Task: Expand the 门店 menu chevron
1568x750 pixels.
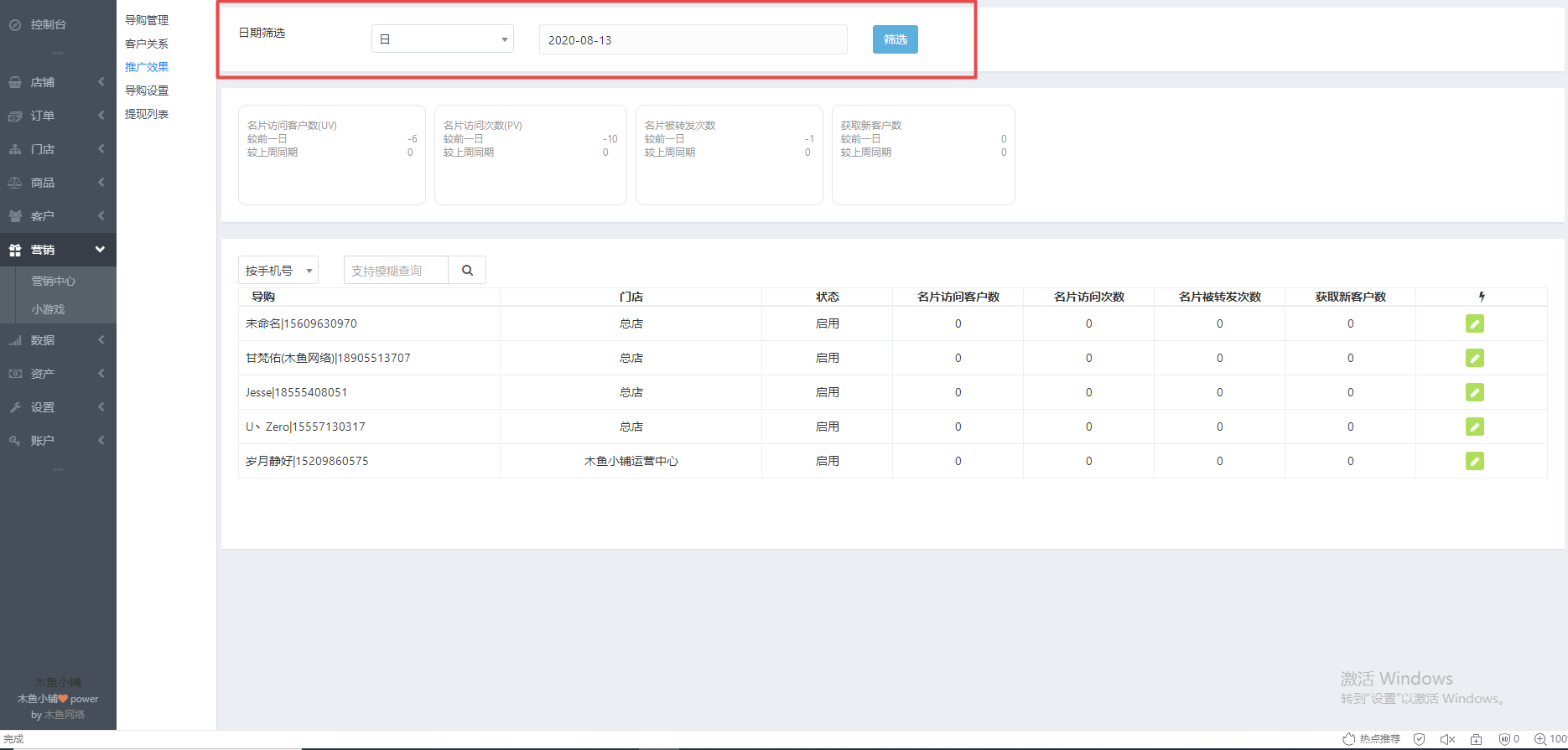Action: point(101,149)
